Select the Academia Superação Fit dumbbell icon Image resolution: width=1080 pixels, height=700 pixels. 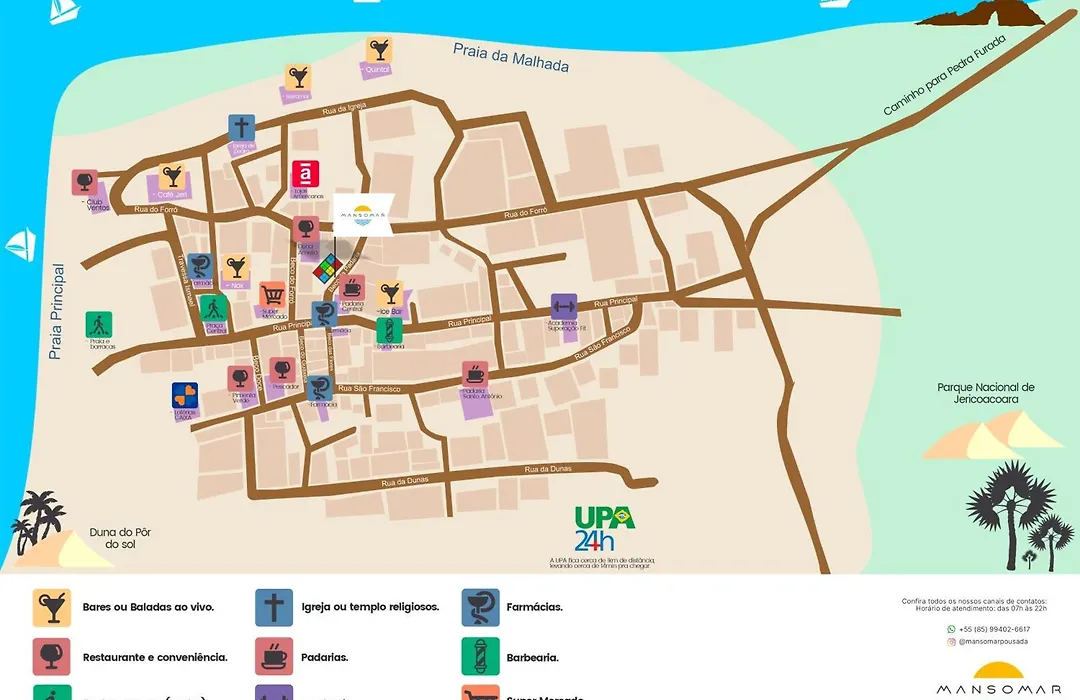tap(564, 307)
